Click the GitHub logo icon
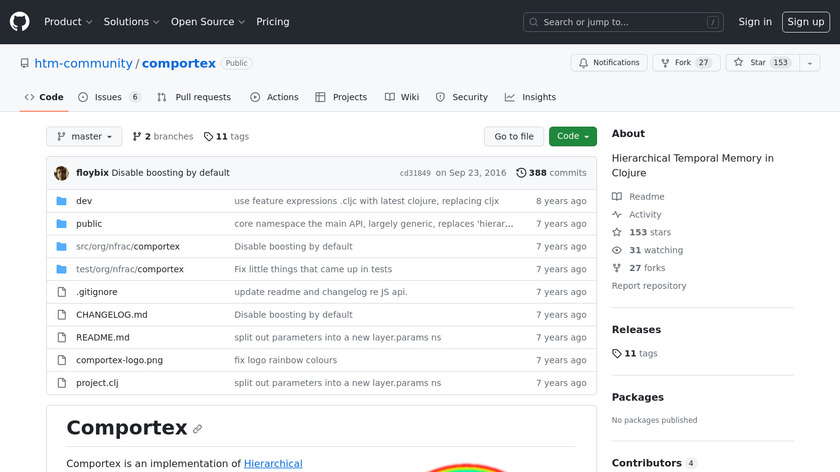840x472 pixels. (20, 22)
